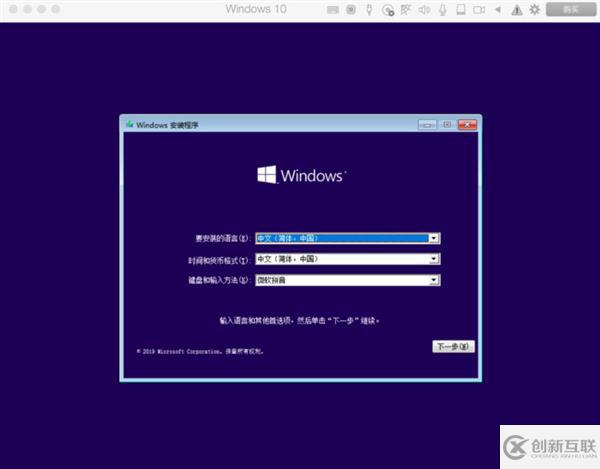Click the gray purchase button in title bar
The image size is (600, 469).
[x=571, y=10]
